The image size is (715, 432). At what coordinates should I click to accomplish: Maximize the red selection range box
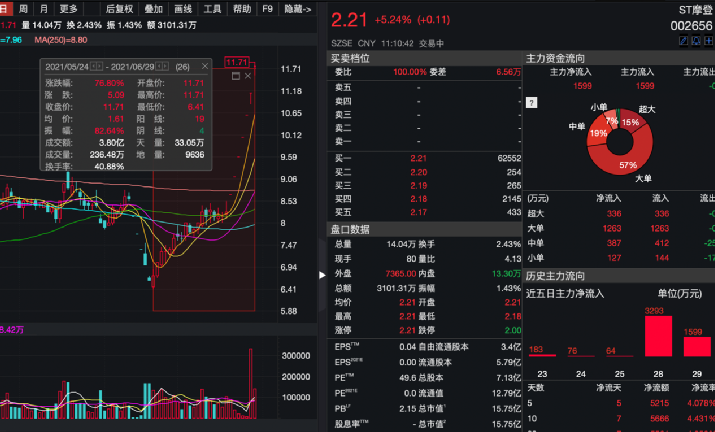coord(236,76)
